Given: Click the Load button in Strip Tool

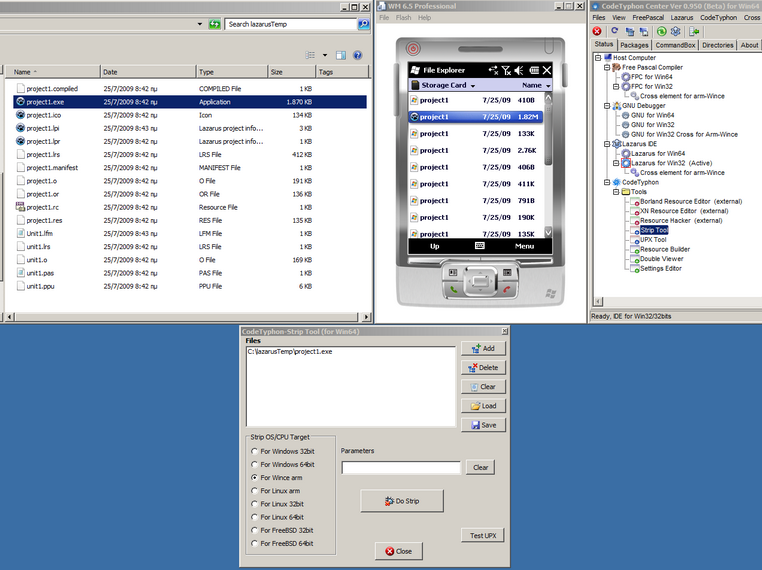Looking at the screenshot, I should tap(483, 406).
